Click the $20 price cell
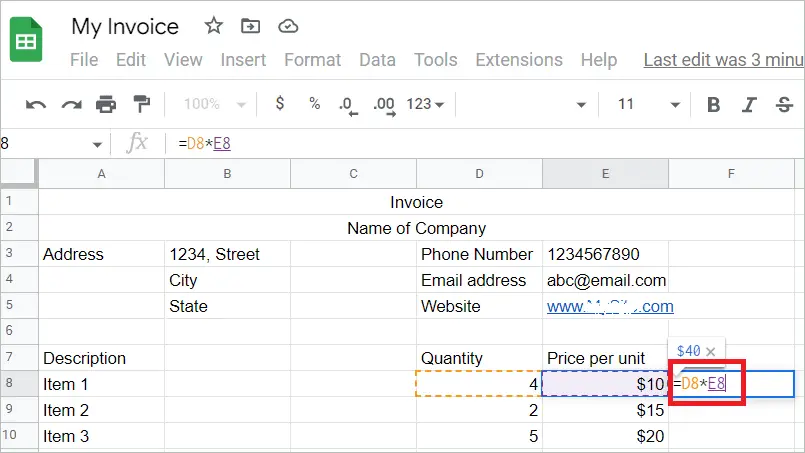805x453 pixels. [x=605, y=436]
